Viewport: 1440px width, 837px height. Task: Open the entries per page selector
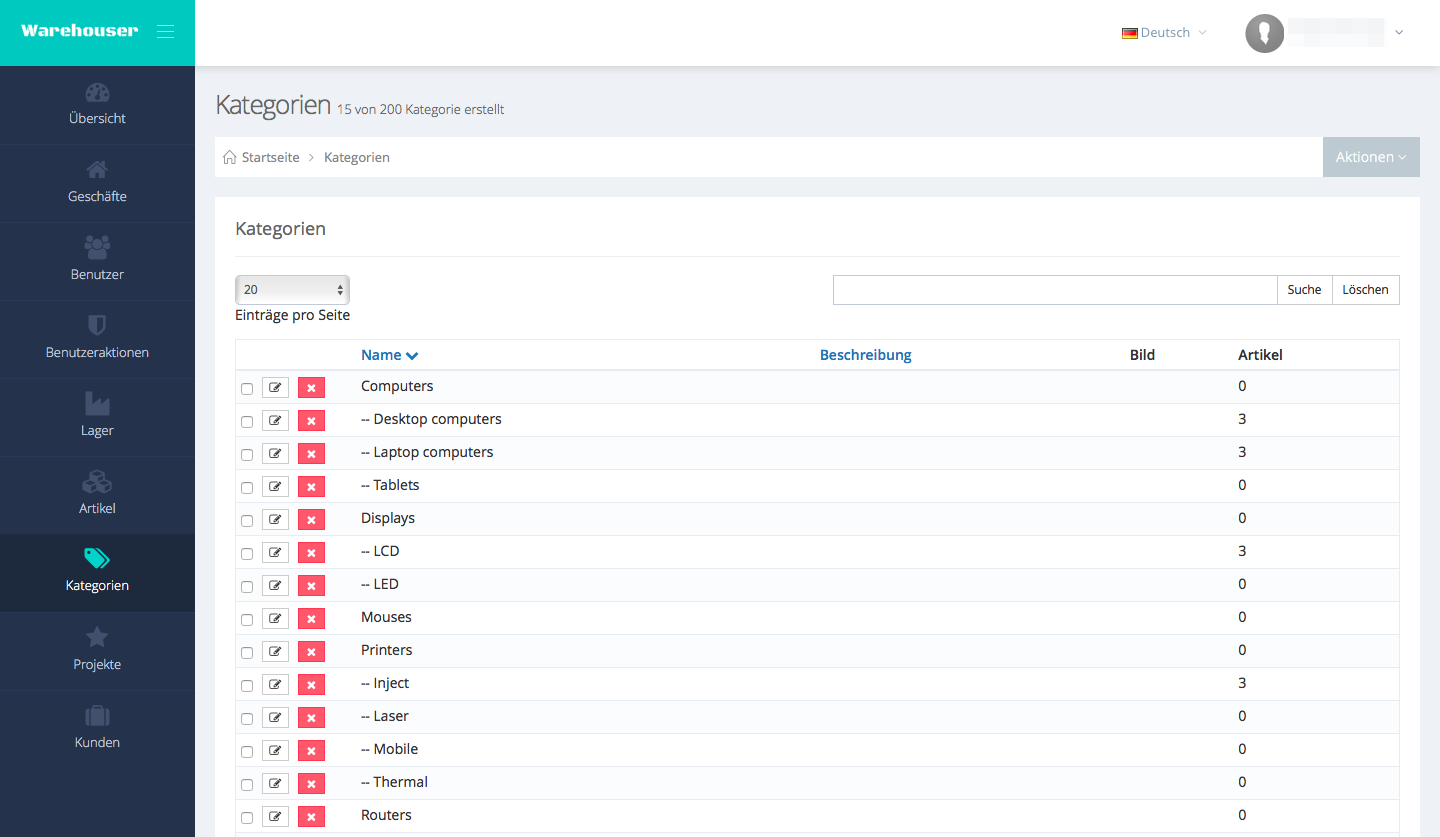point(292,290)
